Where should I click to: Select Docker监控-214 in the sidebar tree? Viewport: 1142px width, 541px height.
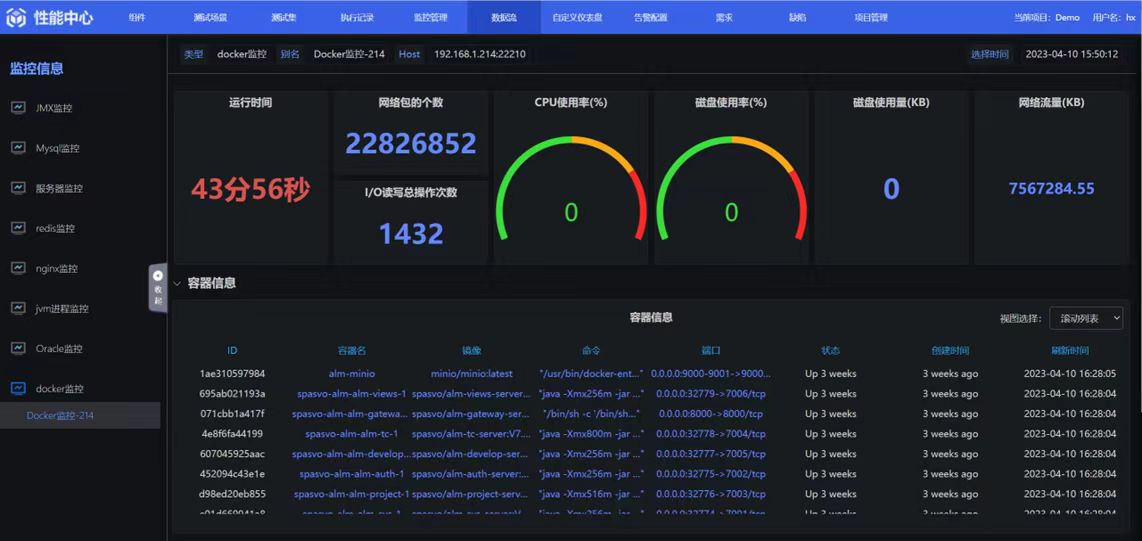coord(60,416)
